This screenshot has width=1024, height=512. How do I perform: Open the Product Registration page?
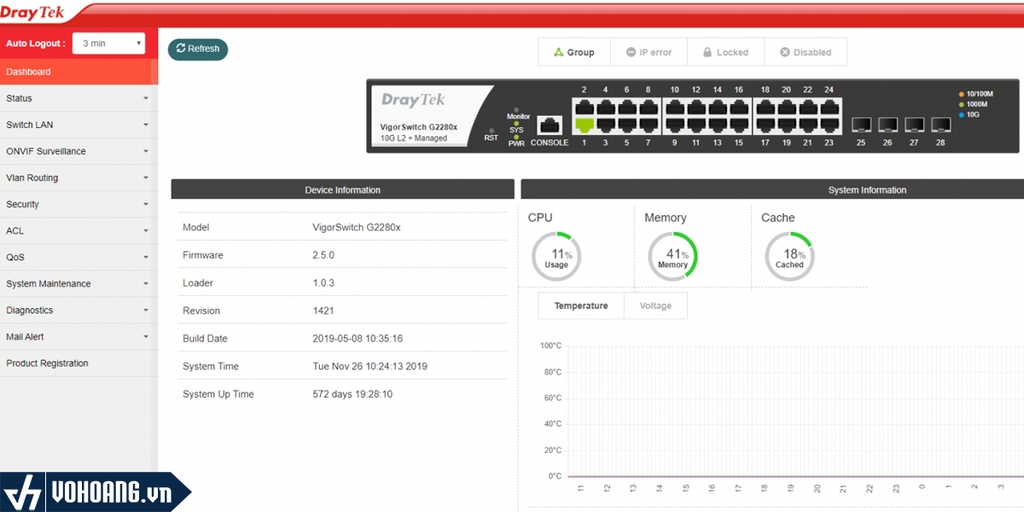[x=78, y=363]
